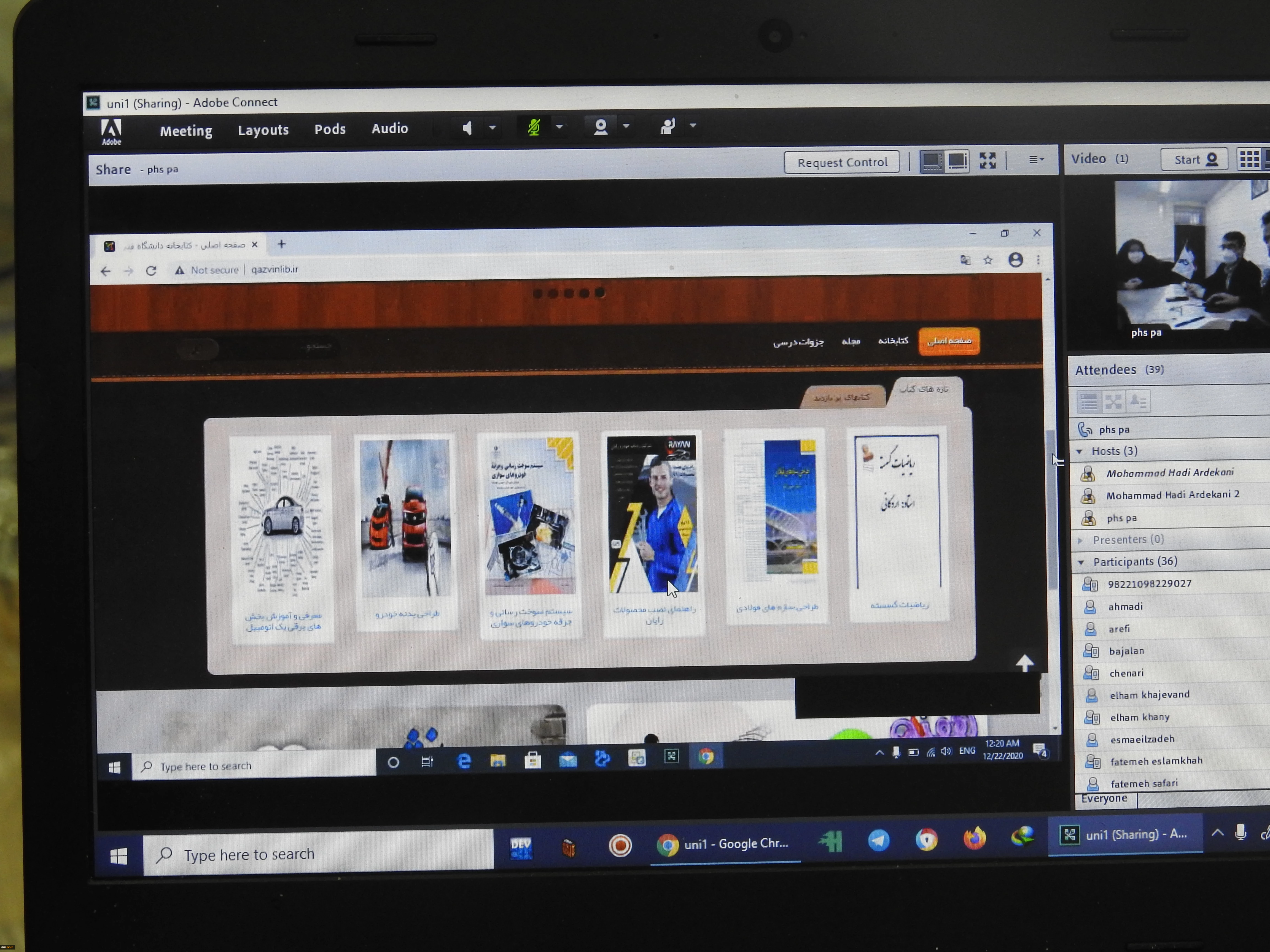Image resolution: width=1270 pixels, height=952 pixels.
Task: Open the Meeting menu
Action: pos(185,131)
